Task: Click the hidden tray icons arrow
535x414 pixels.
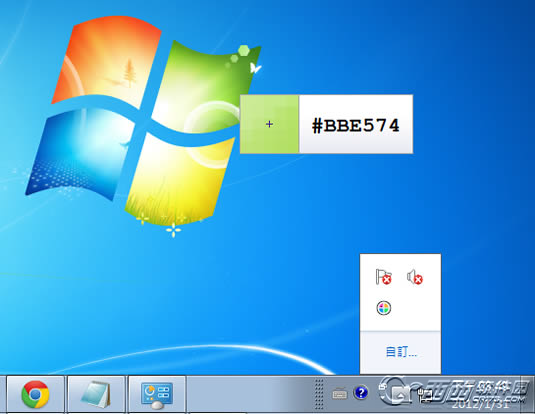Action: pyautogui.click(x=401, y=394)
